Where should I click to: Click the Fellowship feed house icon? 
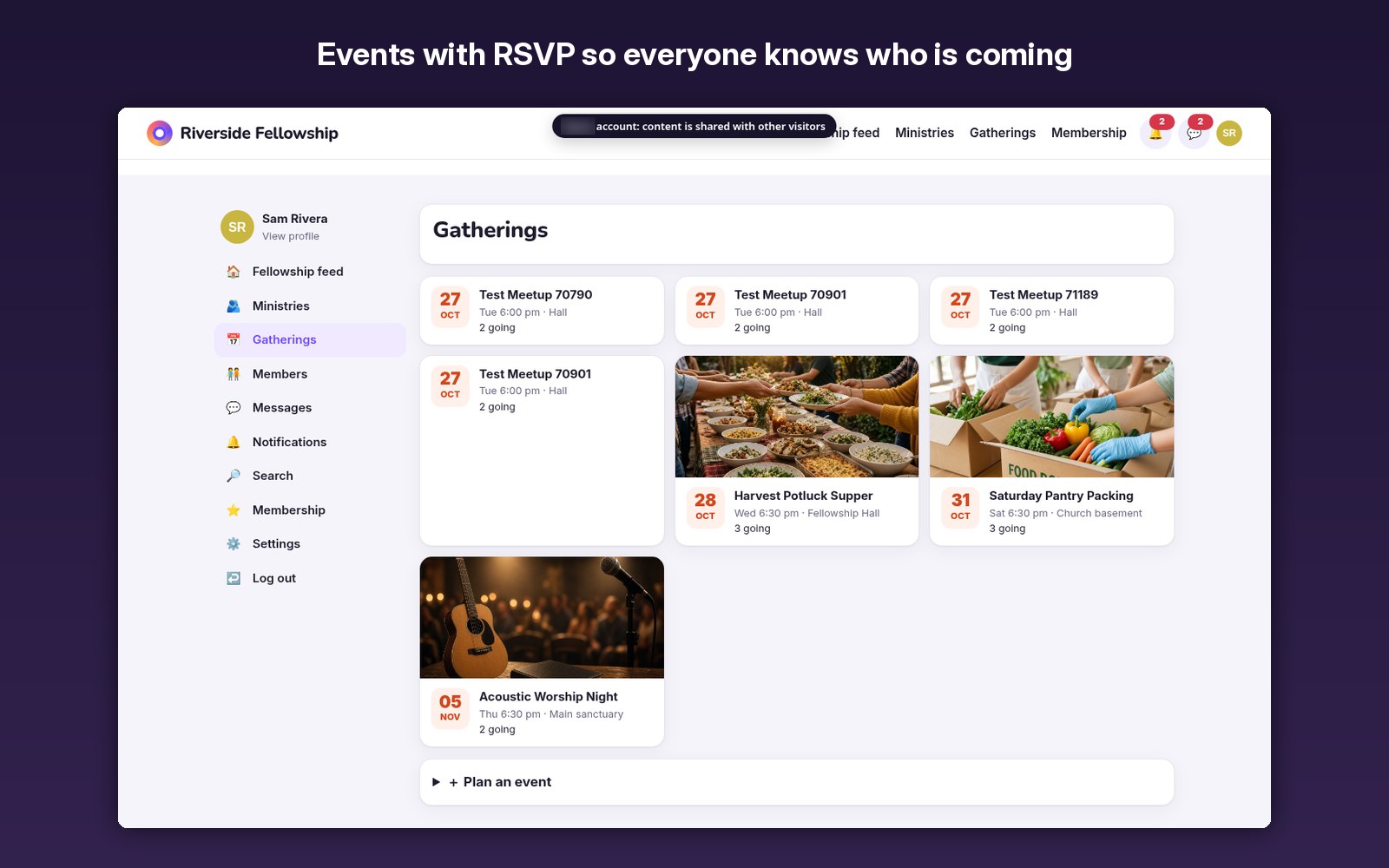click(234, 272)
